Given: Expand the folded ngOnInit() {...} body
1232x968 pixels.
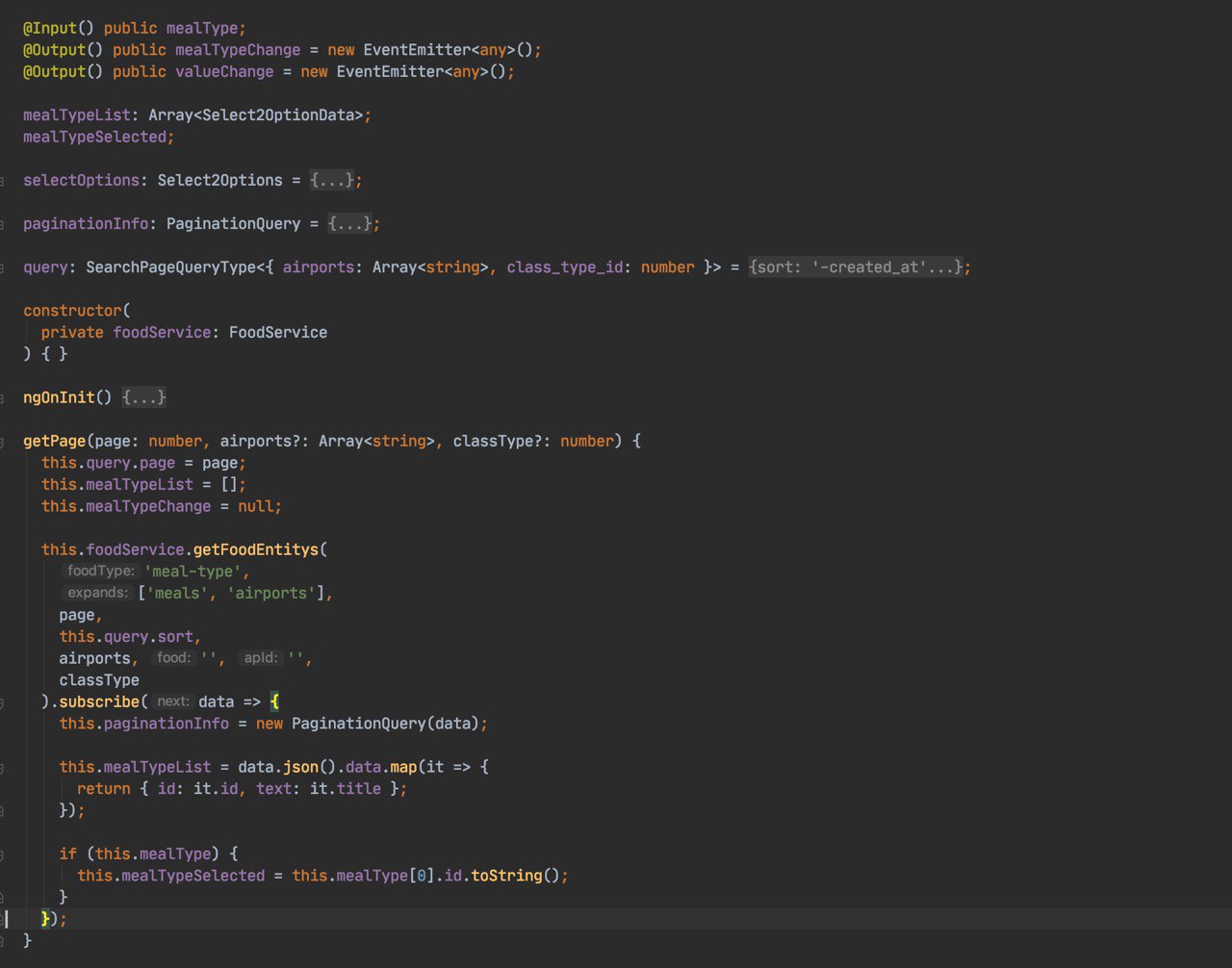Looking at the screenshot, I should point(144,396).
